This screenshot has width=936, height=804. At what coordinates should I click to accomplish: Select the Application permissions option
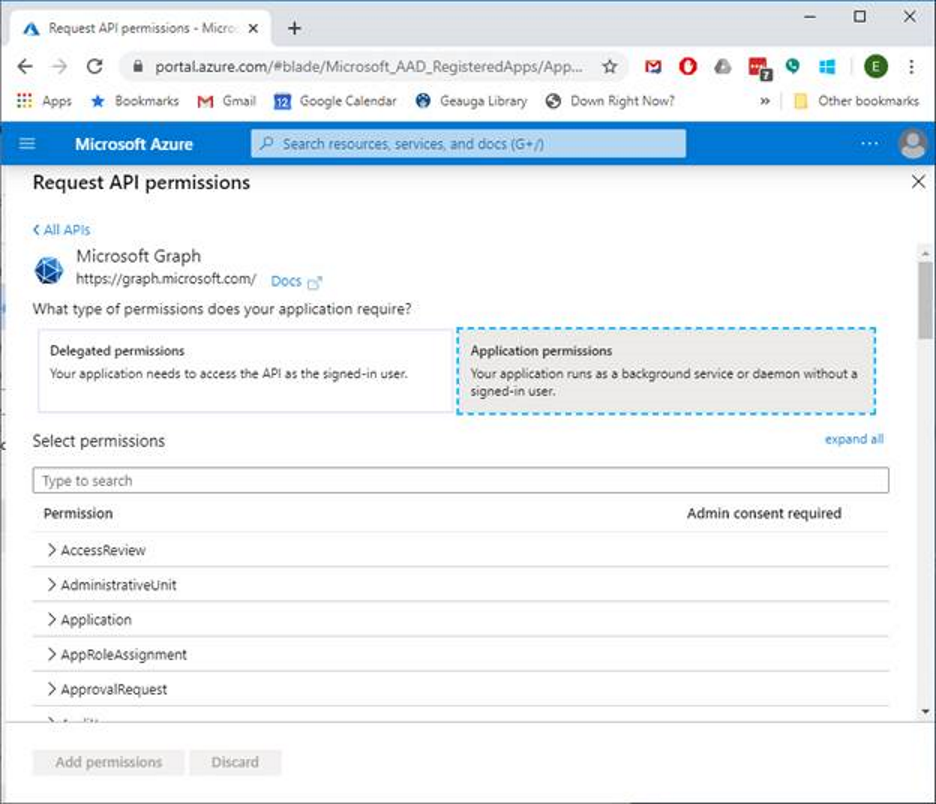[x=666, y=371]
